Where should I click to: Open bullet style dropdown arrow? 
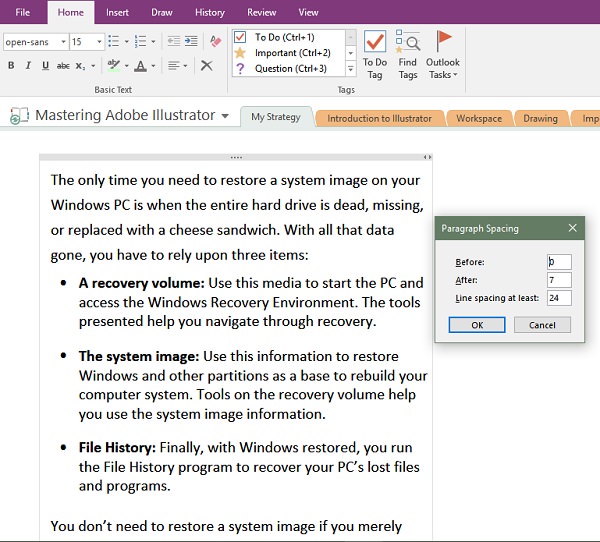coord(126,41)
